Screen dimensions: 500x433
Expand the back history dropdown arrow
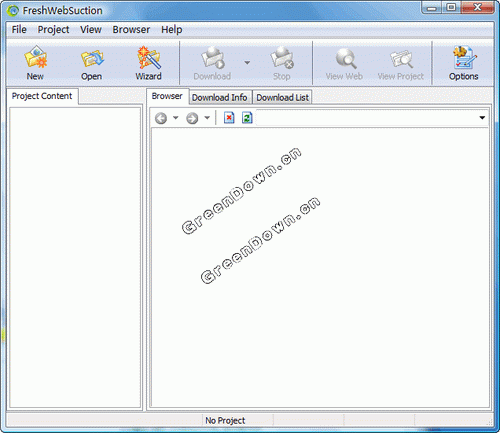[x=176, y=118]
